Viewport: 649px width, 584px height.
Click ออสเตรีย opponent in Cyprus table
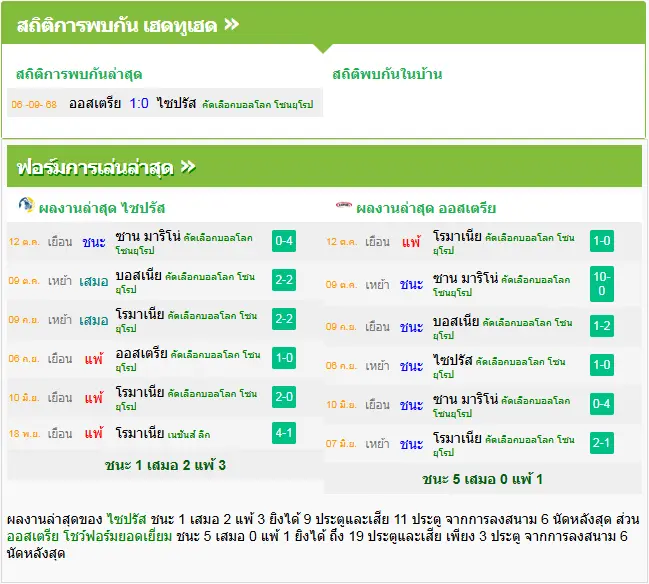142,353
